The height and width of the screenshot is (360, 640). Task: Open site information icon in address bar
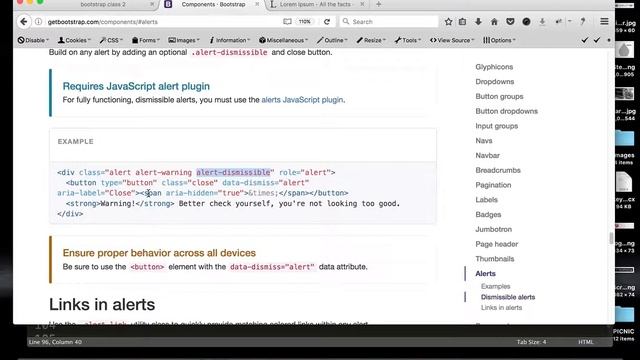[x=38, y=22]
